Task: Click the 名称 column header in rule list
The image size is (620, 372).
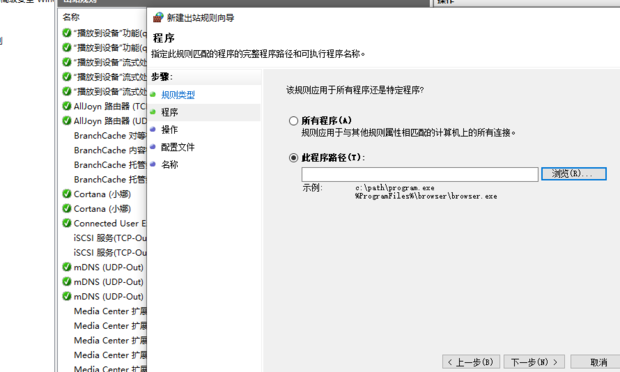Action: click(71, 17)
